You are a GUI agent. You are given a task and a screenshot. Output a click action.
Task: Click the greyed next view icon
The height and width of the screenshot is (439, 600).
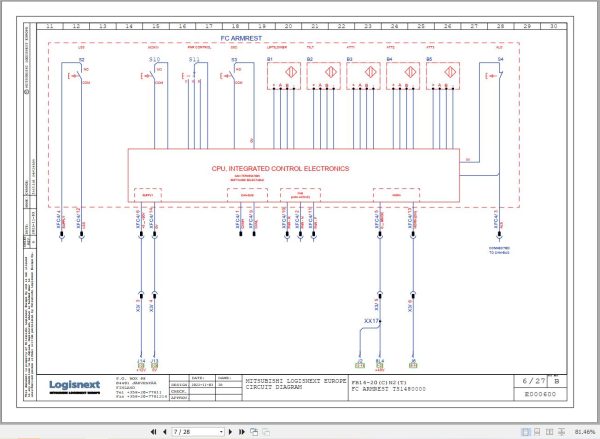pos(266,432)
